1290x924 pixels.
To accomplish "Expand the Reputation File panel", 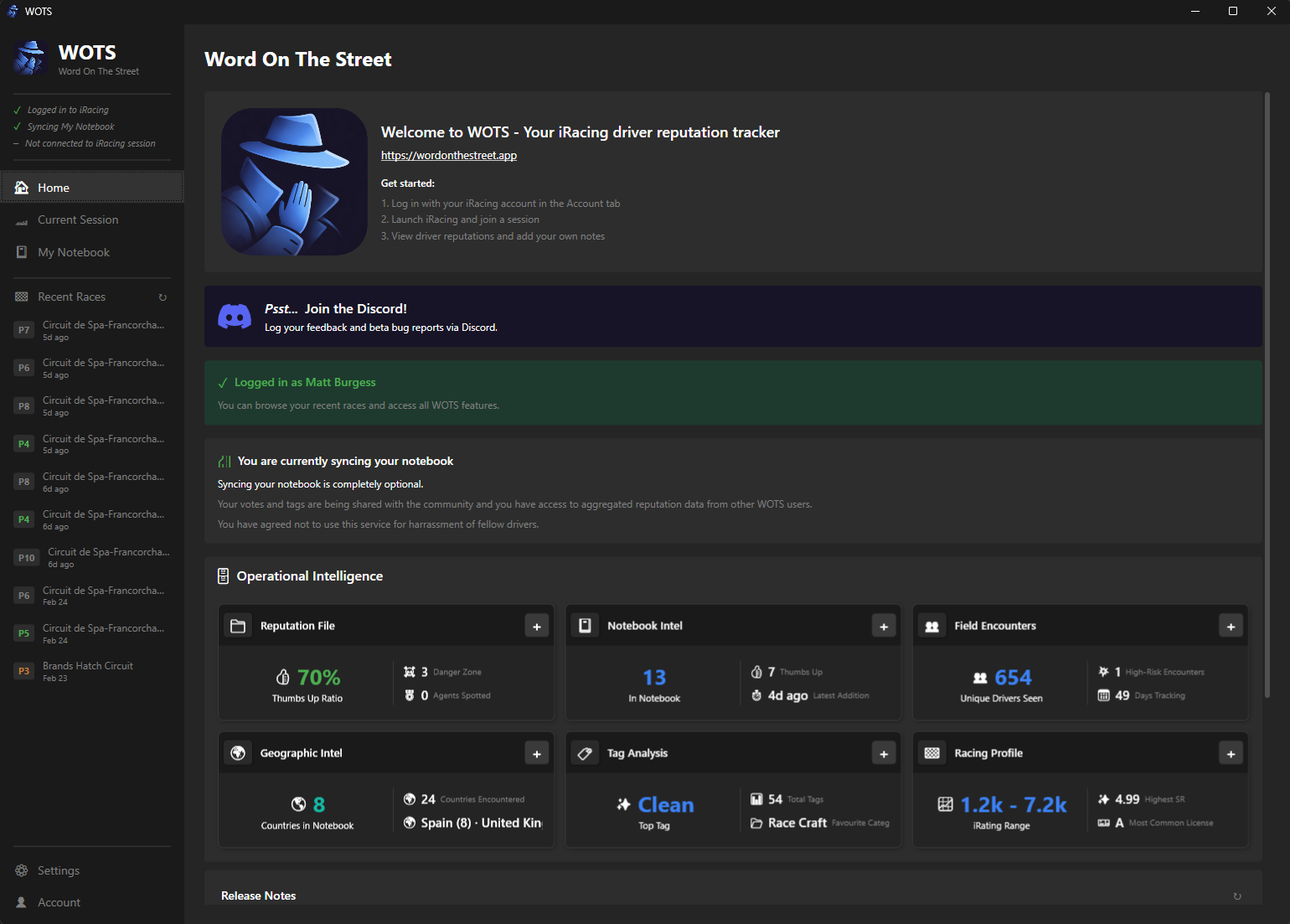I will pyautogui.click(x=536, y=625).
